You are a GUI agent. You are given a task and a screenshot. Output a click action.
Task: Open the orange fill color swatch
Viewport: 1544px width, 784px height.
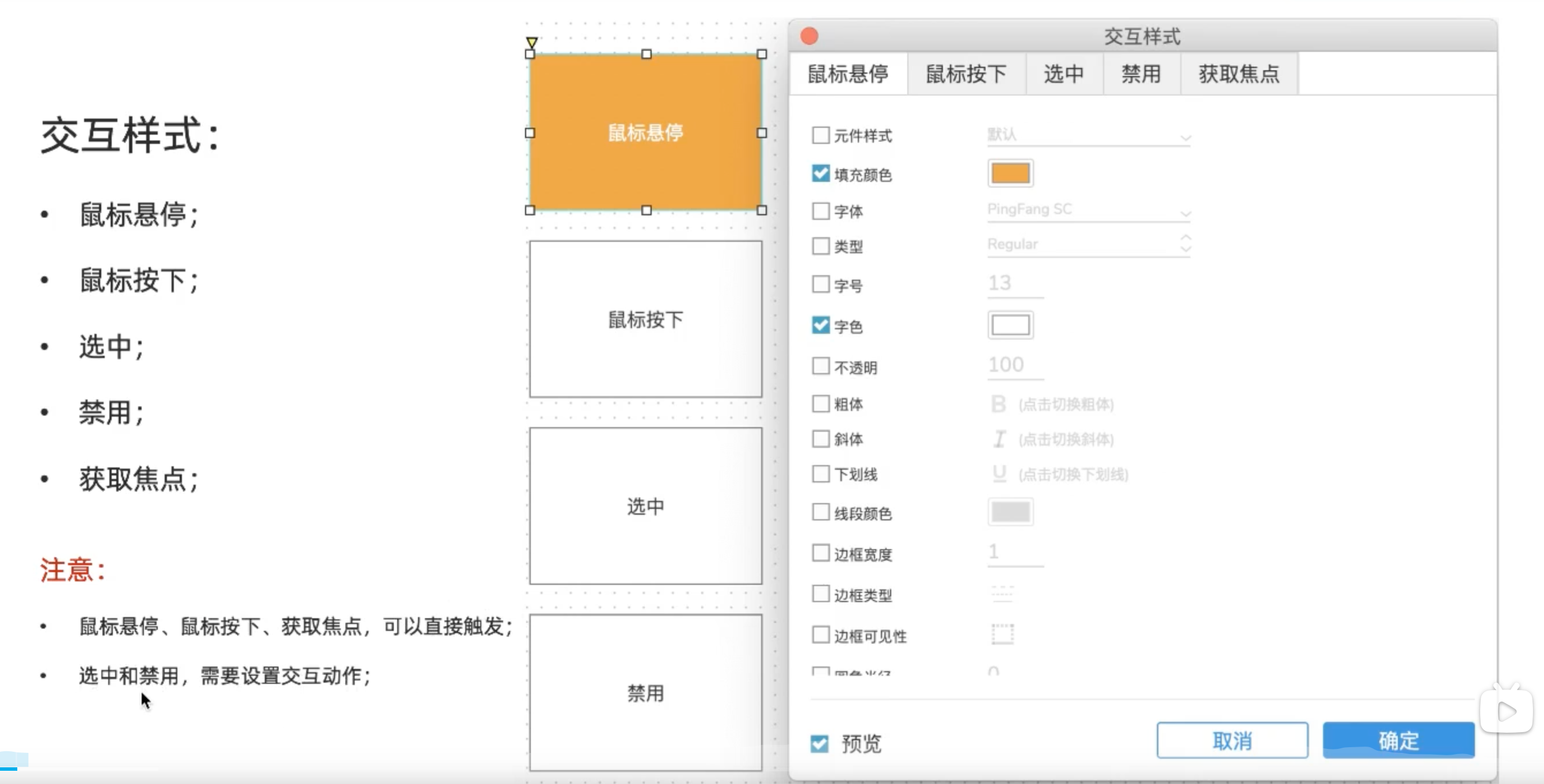click(1010, 173)
